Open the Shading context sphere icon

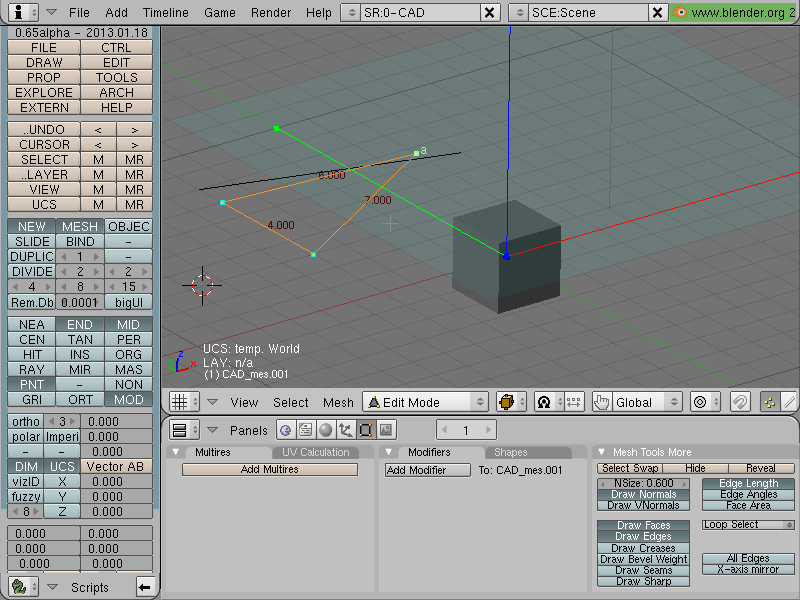(x=326, y=430)
